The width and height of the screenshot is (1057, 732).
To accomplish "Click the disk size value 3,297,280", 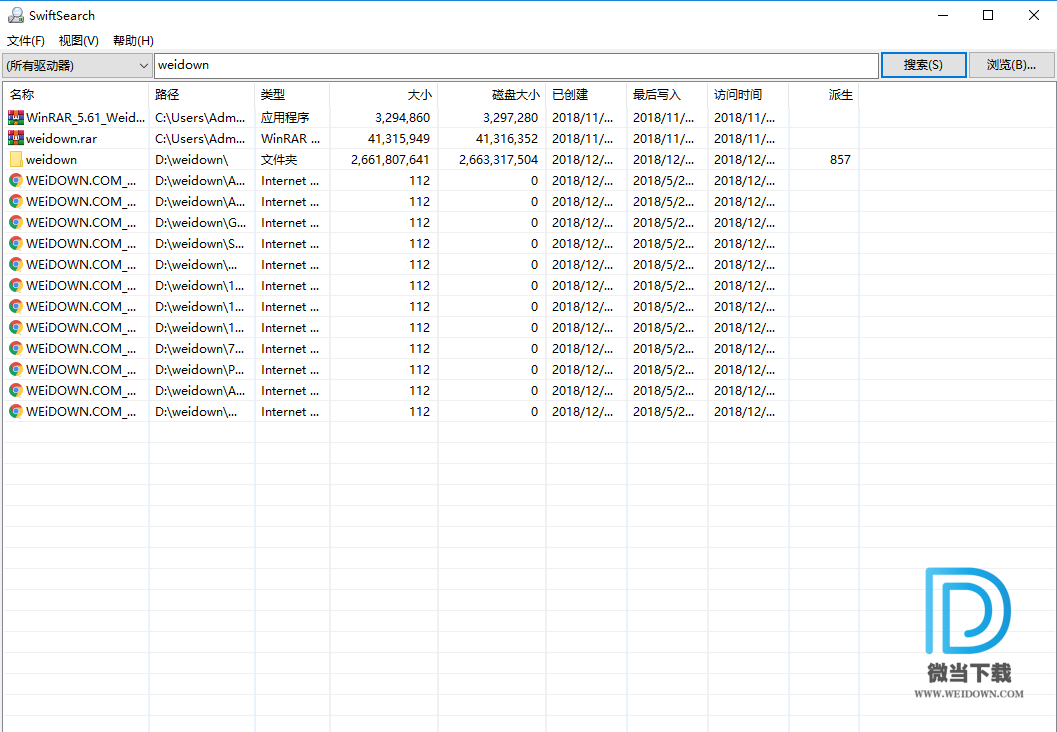I will [x=510, y=117].
